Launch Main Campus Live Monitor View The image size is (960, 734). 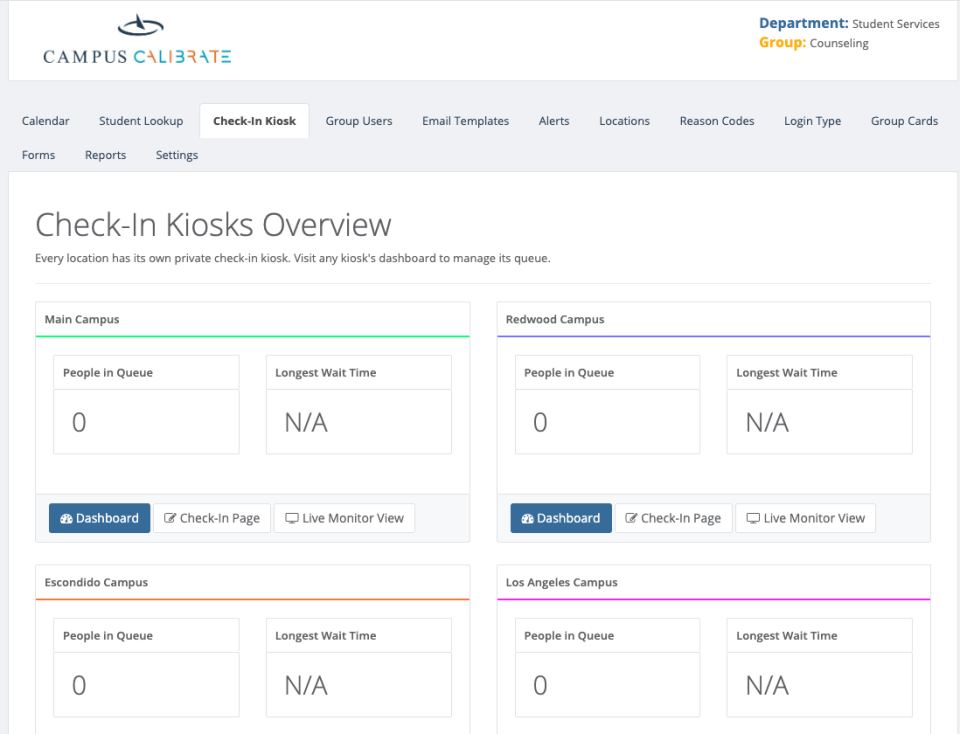[344, 518]
